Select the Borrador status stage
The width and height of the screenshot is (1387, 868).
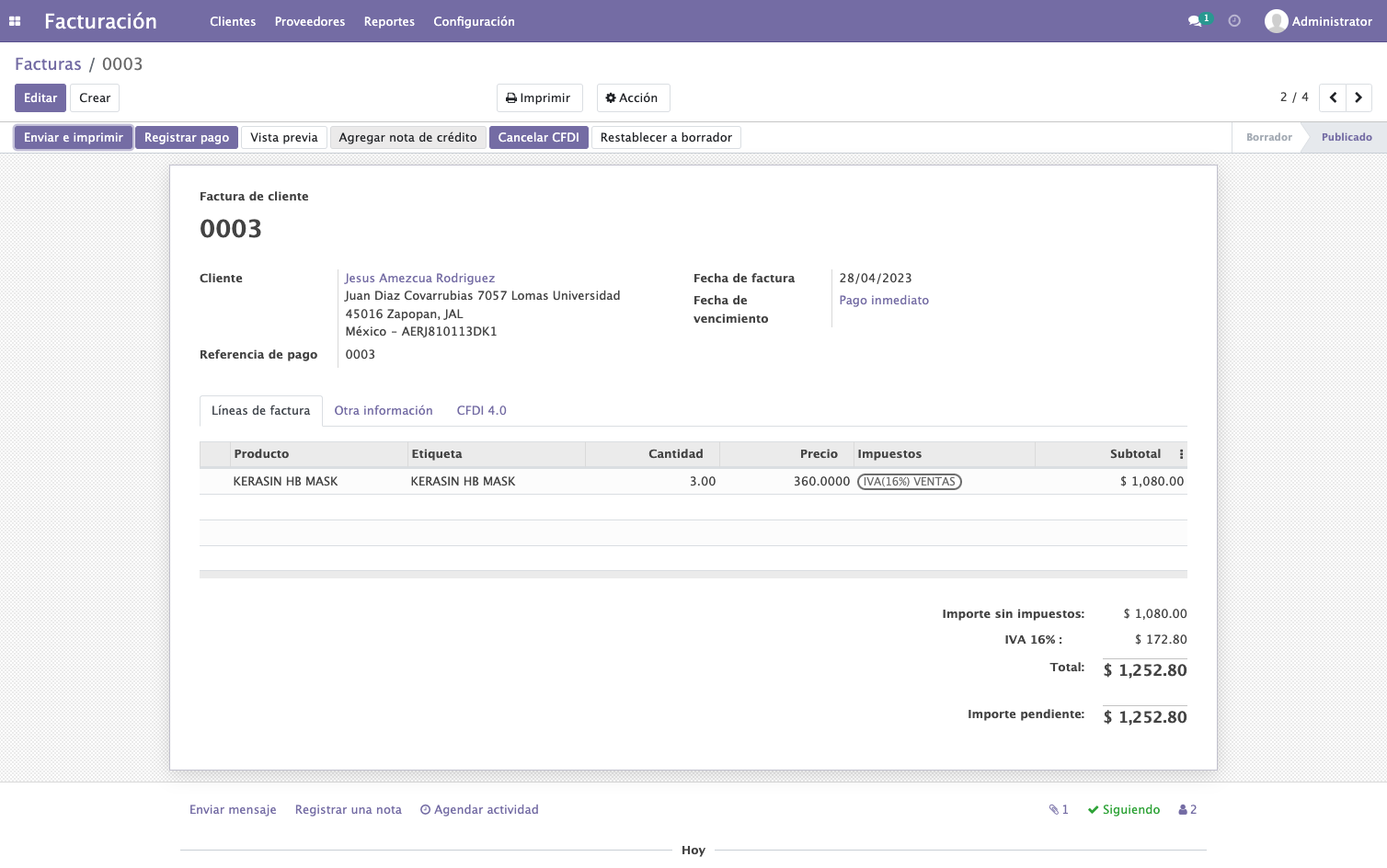tap(1269, 138)
